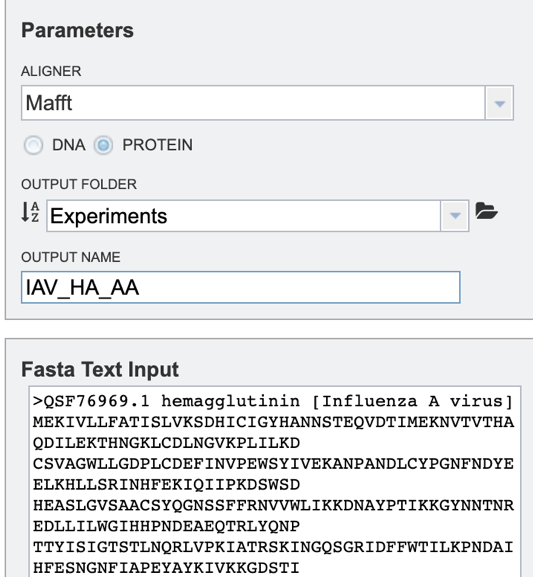
Task: Click the A-Z sort icon beside output folder
Action: click(x=30, y=212)
